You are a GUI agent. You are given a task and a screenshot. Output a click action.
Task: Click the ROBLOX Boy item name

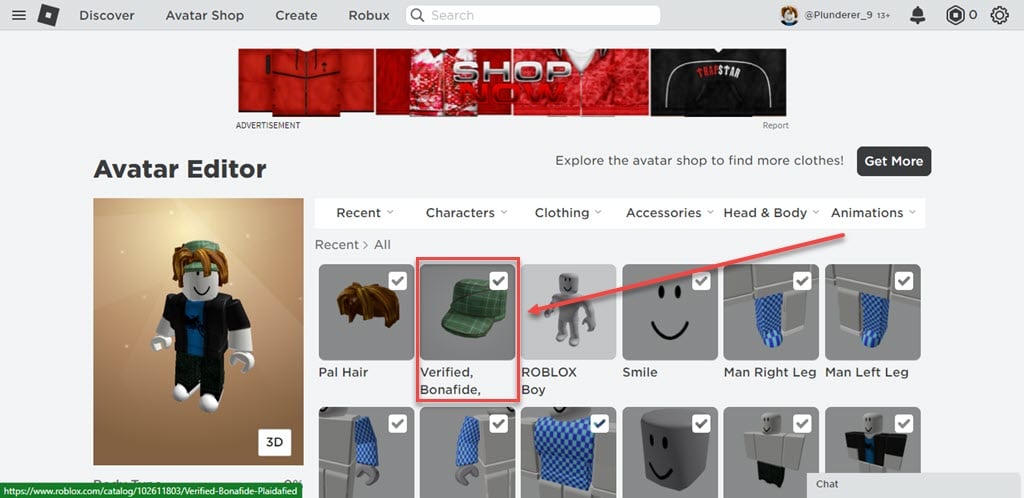(549, 381)
